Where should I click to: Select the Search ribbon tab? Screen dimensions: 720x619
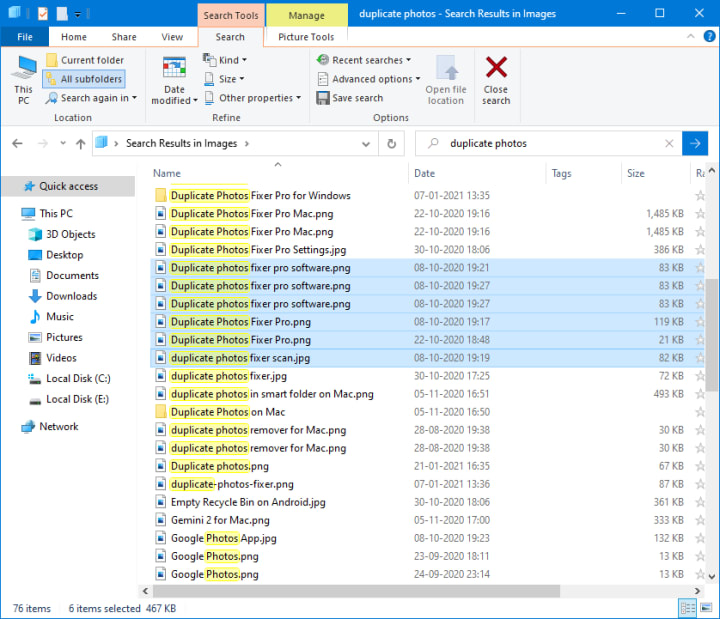230,37
